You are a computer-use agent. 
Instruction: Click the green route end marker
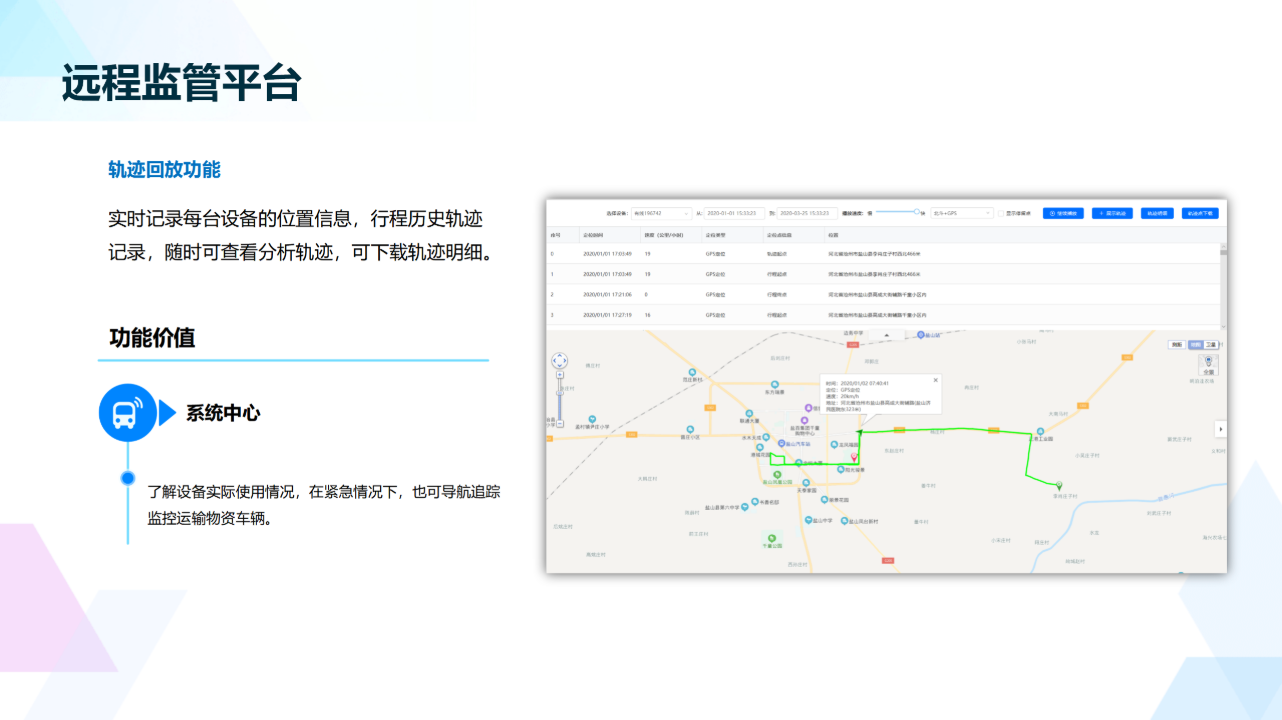(1059, 486)
